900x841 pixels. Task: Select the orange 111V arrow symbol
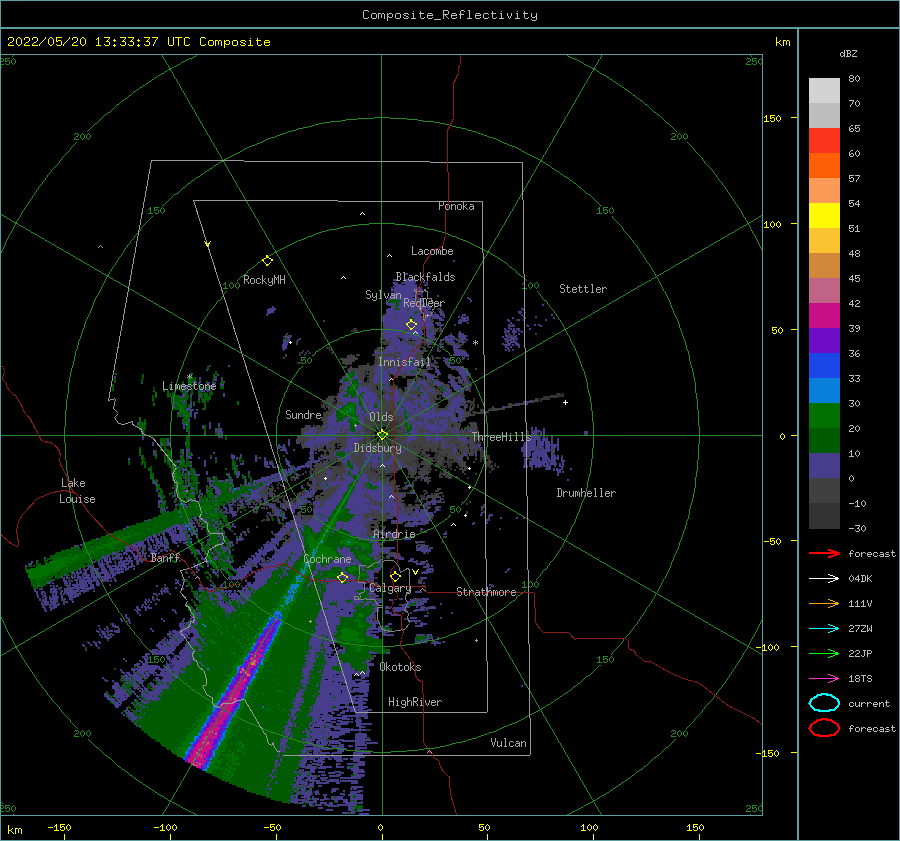(x=824, y=603)
